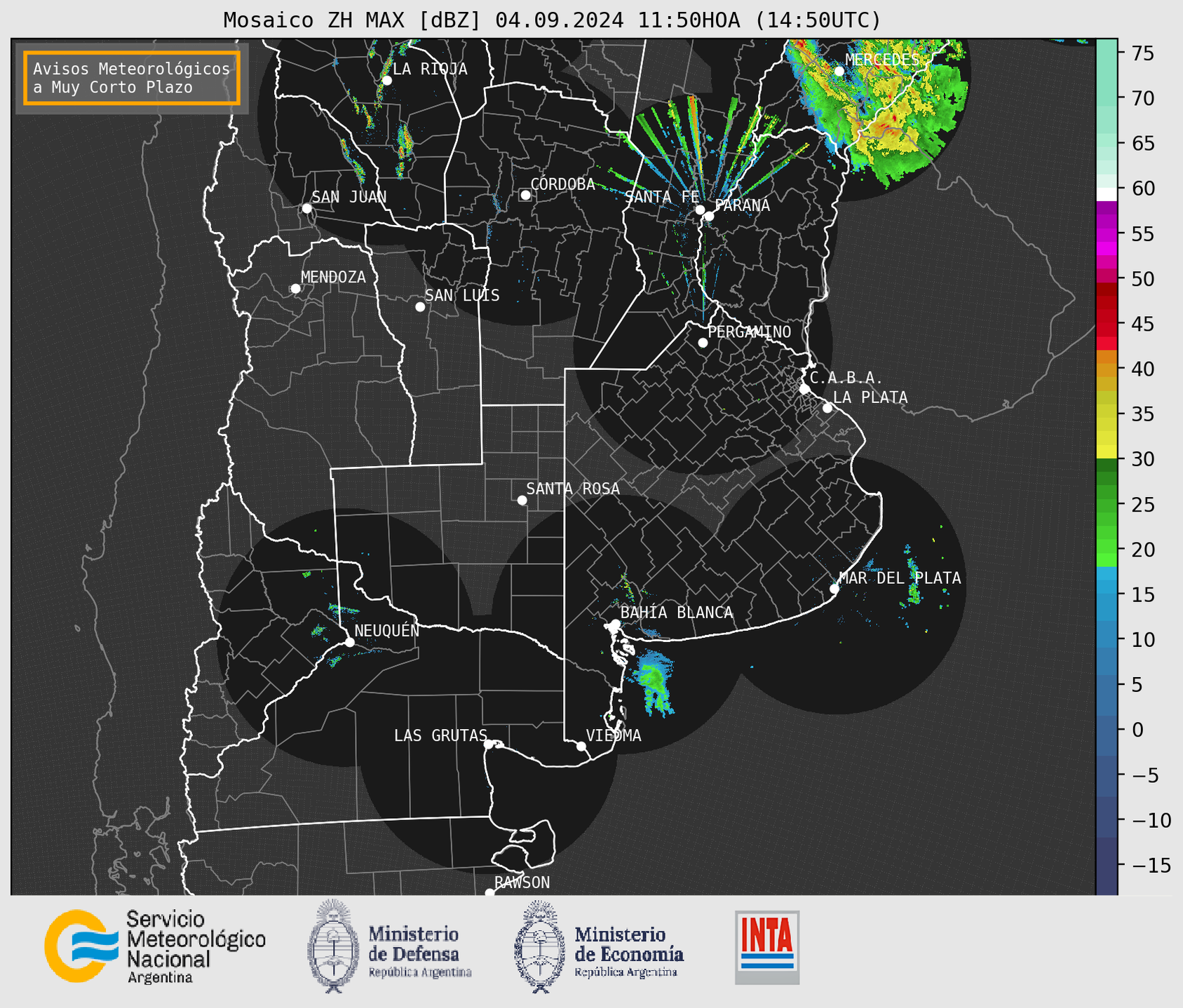1183x1008 pixels.
Task: Click the SANTA ROSA city marker dot
Action: tap(522, 500)
